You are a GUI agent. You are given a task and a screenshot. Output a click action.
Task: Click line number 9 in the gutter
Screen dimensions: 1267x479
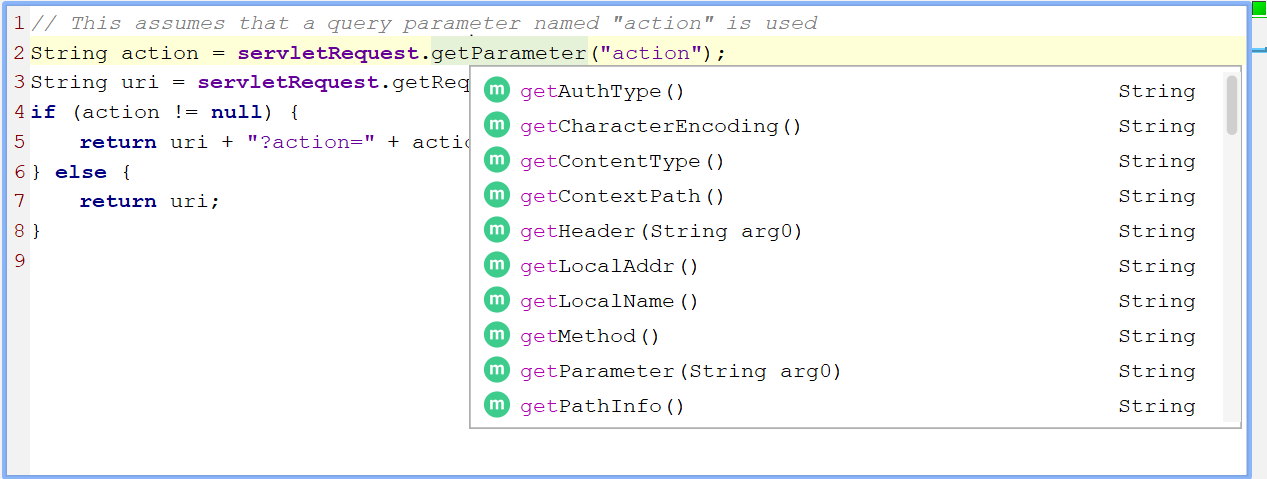click(x=19, y=261)
